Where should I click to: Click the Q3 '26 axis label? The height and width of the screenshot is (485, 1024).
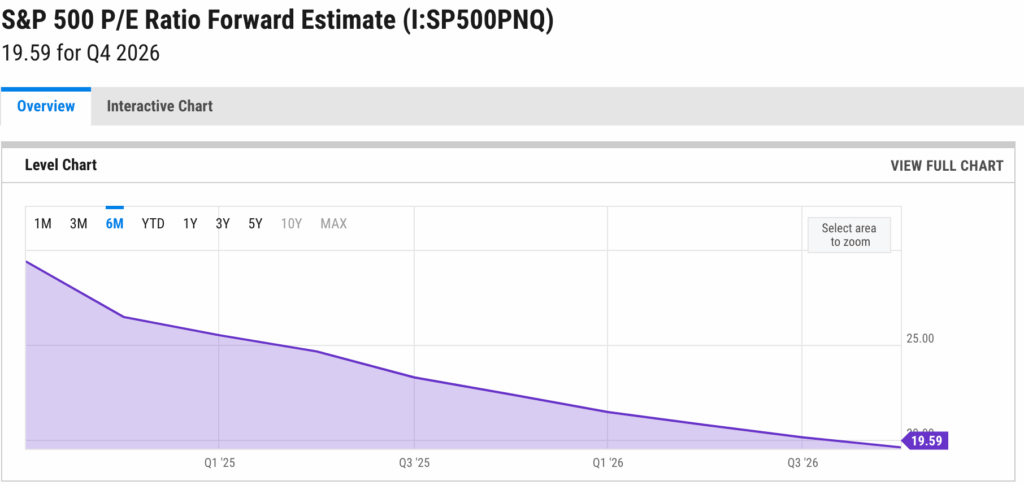coord(803,463)
